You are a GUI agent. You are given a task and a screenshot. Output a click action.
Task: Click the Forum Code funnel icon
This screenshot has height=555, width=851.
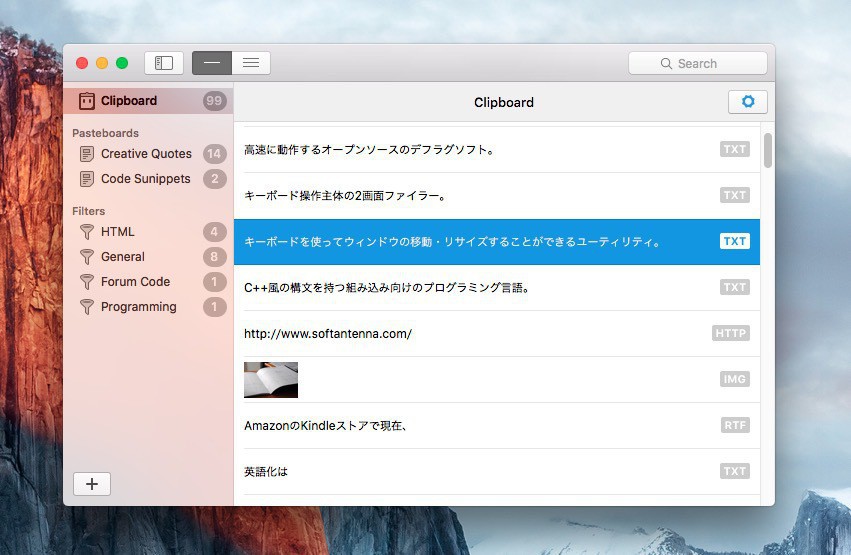pyautogui.click(x=86, y=282)
